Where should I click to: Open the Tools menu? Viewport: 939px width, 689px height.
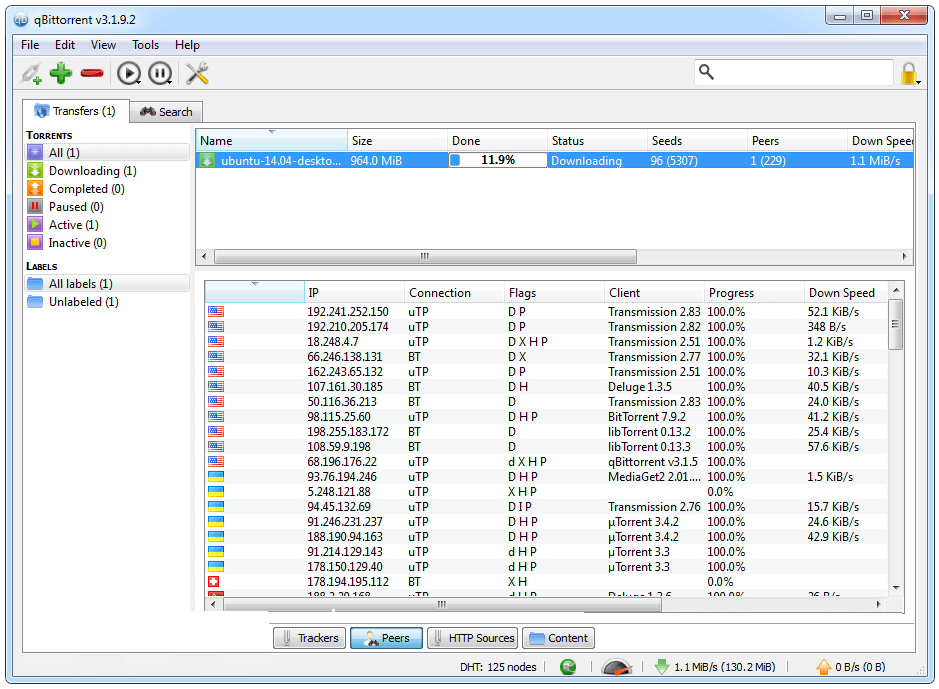coord(146,45)
